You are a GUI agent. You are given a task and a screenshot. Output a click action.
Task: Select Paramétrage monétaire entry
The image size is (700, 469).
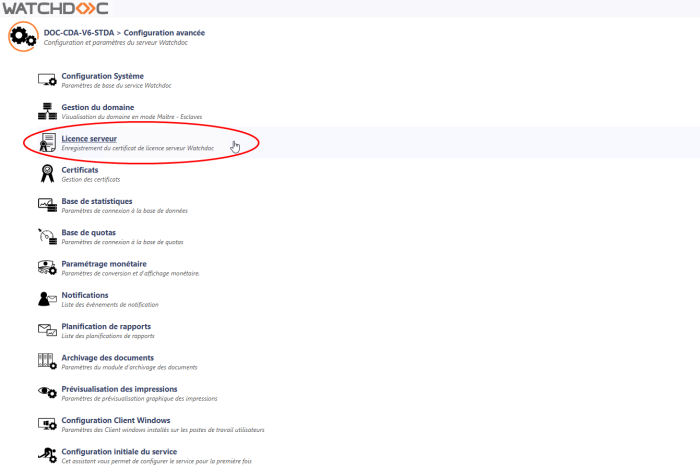[x=103, y=264]
